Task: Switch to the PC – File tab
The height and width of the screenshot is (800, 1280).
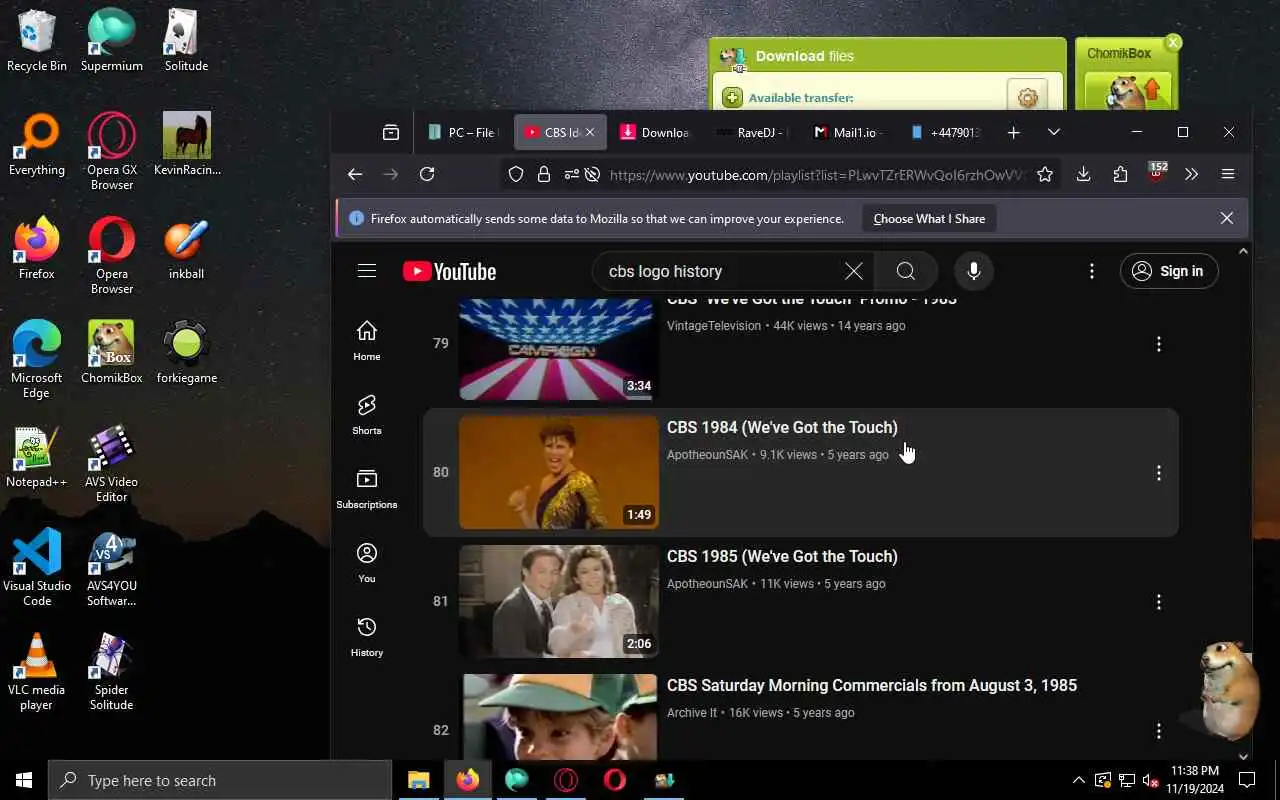Action: 462,132
